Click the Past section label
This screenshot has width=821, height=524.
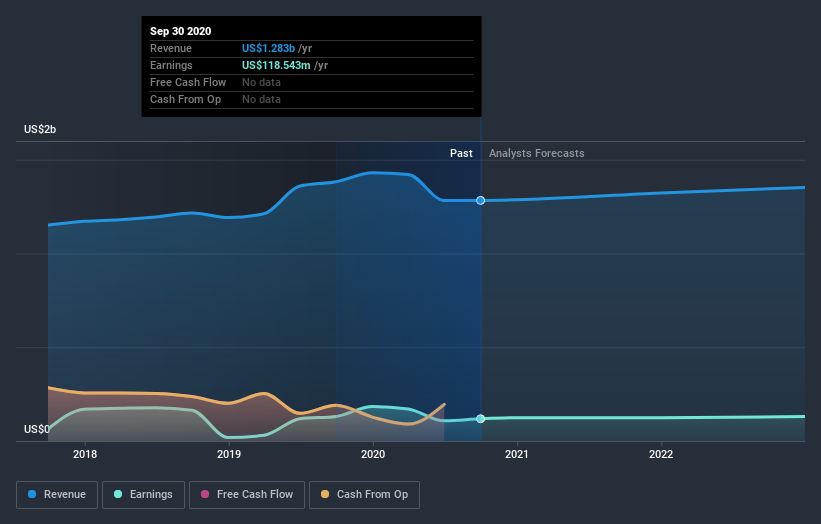pos(461,153)
